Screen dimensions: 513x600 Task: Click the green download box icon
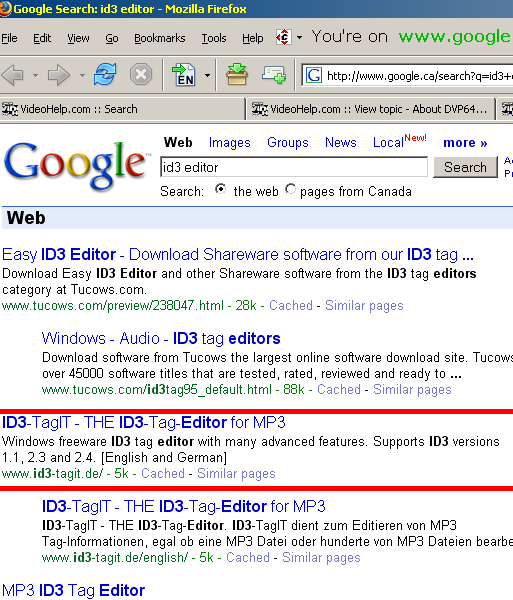coord(237,75)
